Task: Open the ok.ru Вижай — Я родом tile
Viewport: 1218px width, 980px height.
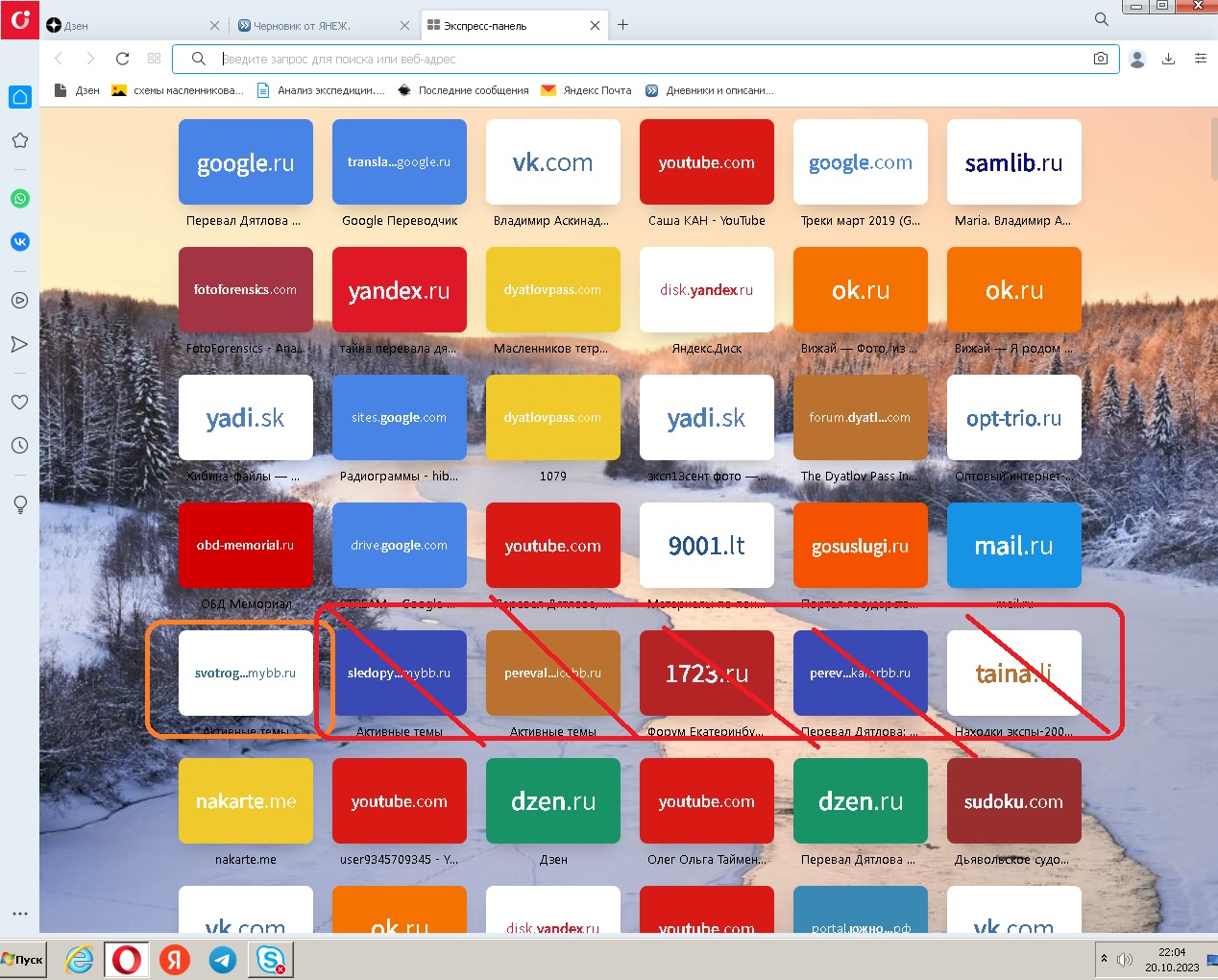Action: (x=1014, y=289)
